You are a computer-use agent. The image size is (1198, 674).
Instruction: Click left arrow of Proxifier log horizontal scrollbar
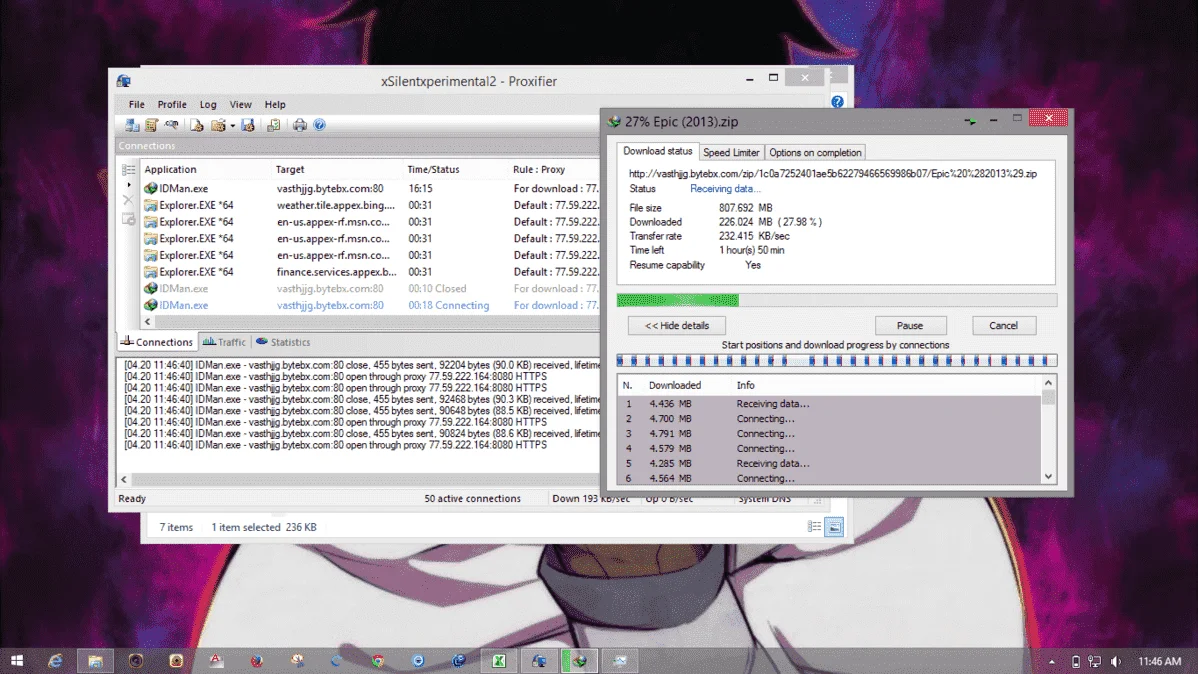tap(124, 479)
